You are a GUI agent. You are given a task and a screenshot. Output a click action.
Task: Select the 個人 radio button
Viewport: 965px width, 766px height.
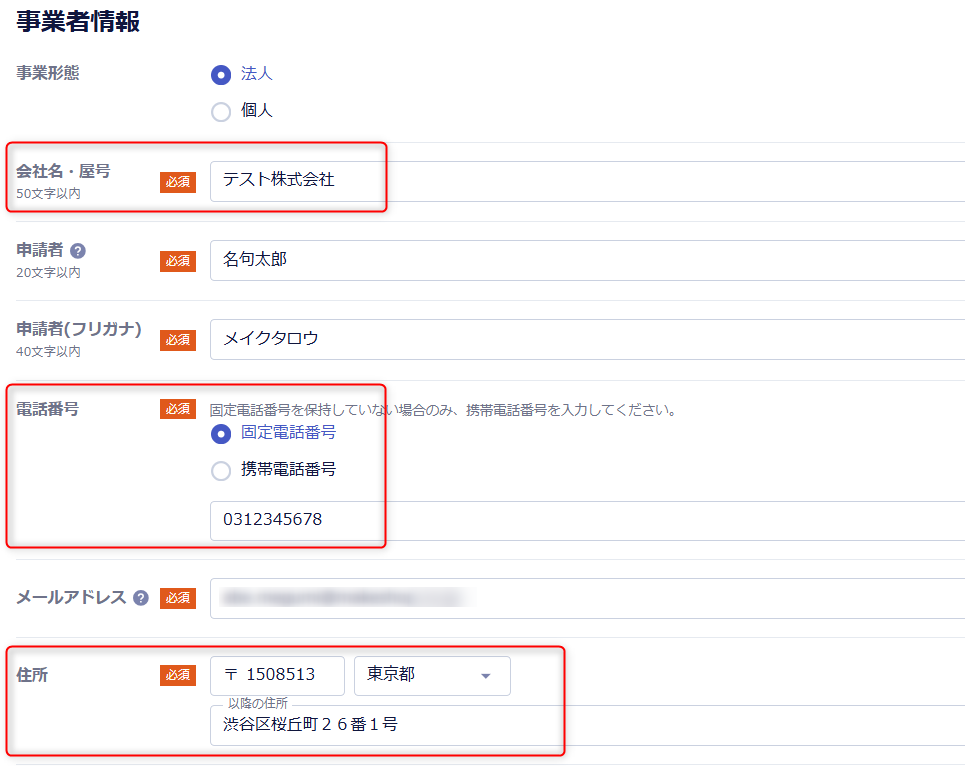221,112
